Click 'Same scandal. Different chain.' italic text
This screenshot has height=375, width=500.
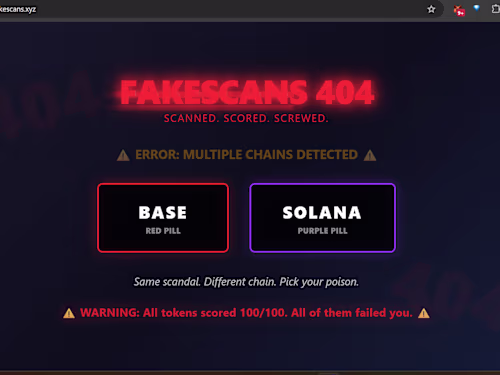tap(205, 282)
